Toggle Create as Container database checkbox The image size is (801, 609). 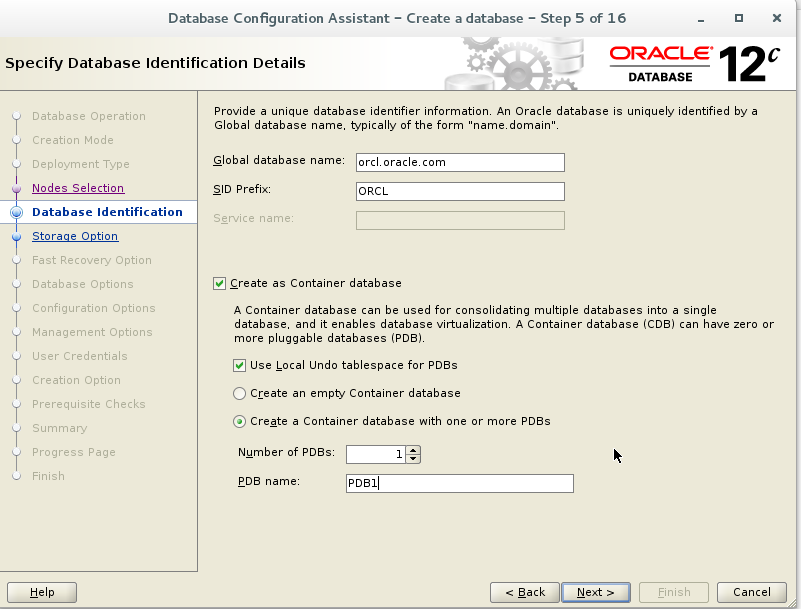tap(219, 284)
